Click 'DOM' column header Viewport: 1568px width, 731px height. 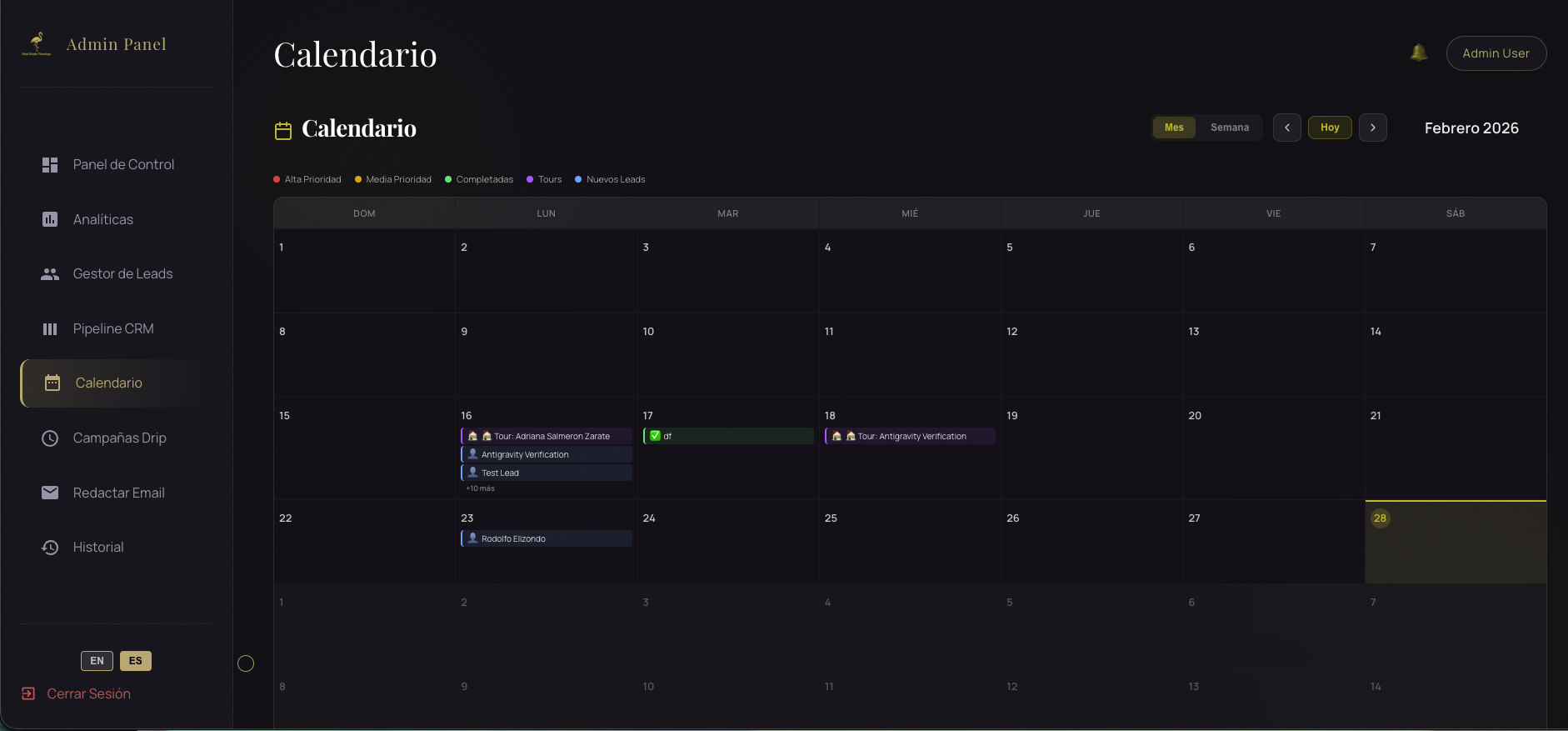(x=364, y=213)
